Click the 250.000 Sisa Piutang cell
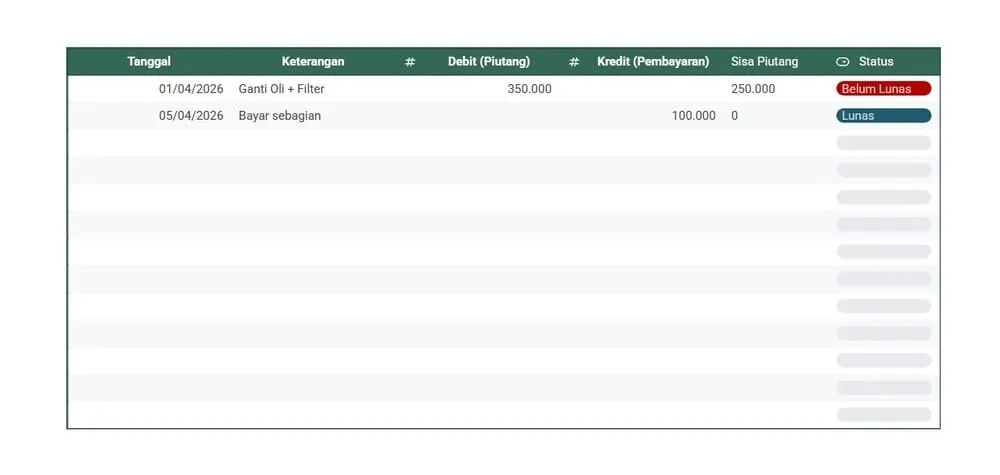This screenshot has height=475, width=1000. [753, 89]
